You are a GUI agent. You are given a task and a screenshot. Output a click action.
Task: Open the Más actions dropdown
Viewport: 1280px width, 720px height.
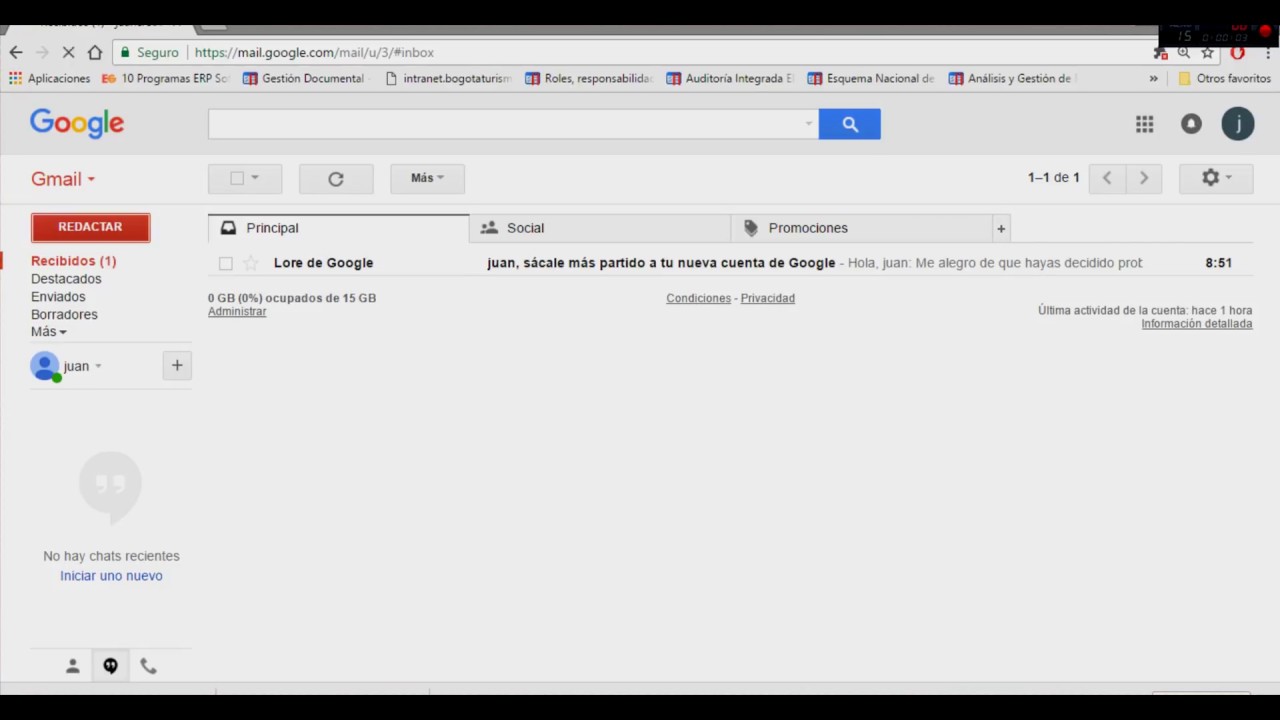point(427,178)
